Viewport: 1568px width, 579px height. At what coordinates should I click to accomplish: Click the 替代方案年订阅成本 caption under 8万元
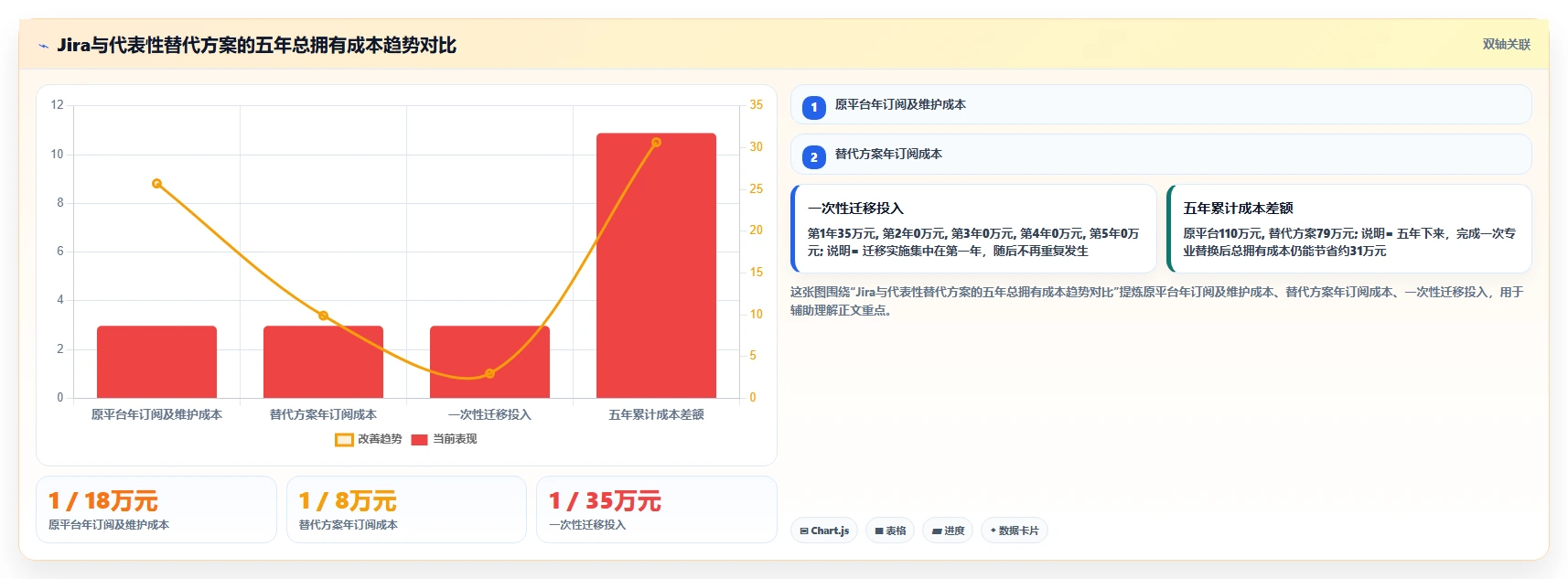[348, 525]
